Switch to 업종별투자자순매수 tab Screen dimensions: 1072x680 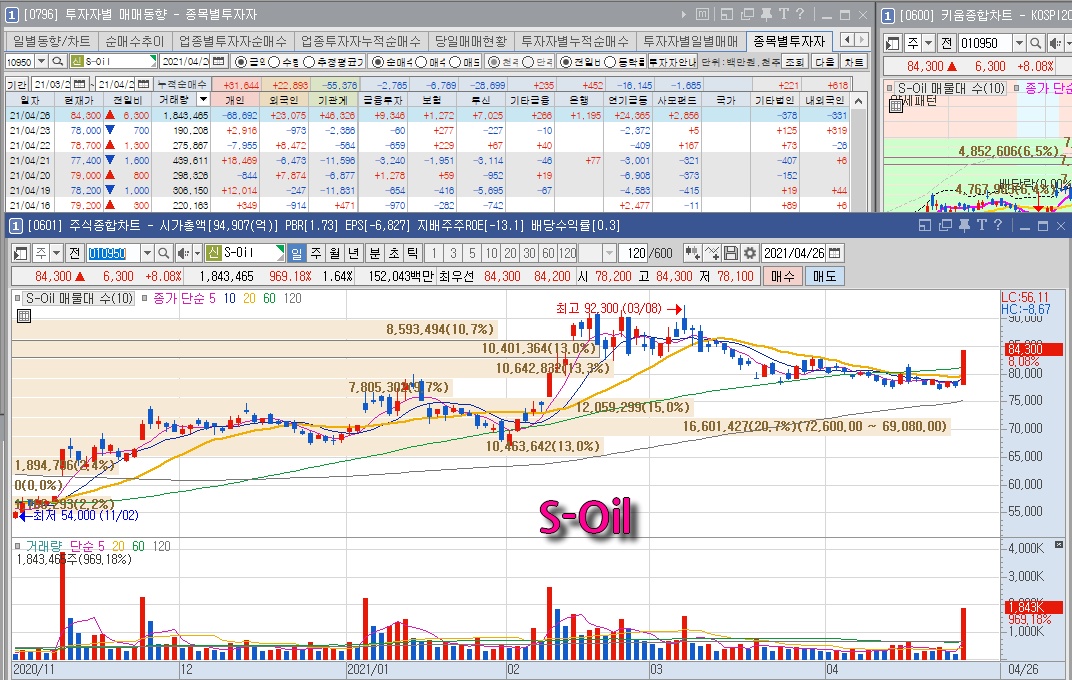[232, 42]
